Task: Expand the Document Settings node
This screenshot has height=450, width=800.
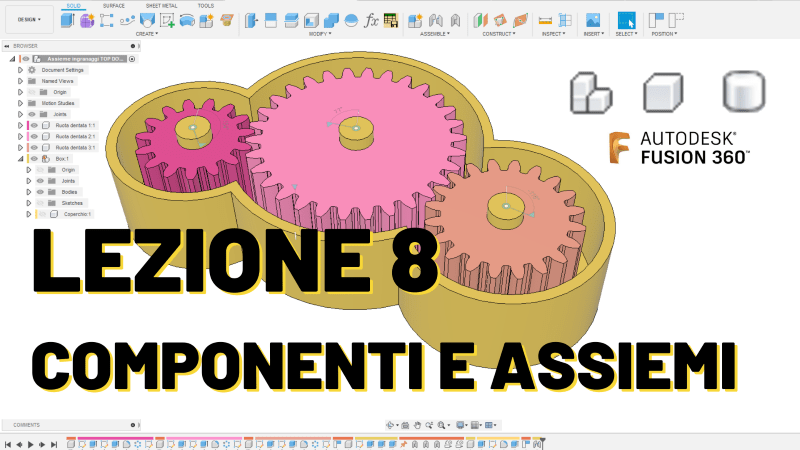Action: tap(20, 70)
